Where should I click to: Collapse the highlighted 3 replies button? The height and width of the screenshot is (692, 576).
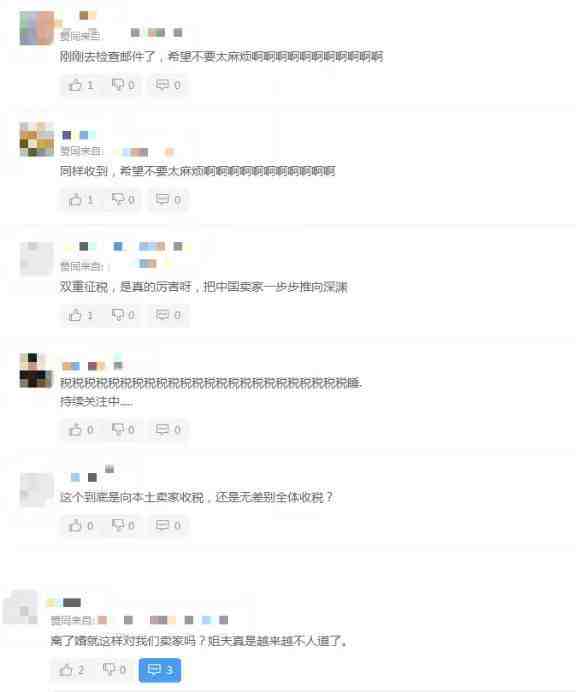(160, 670)
